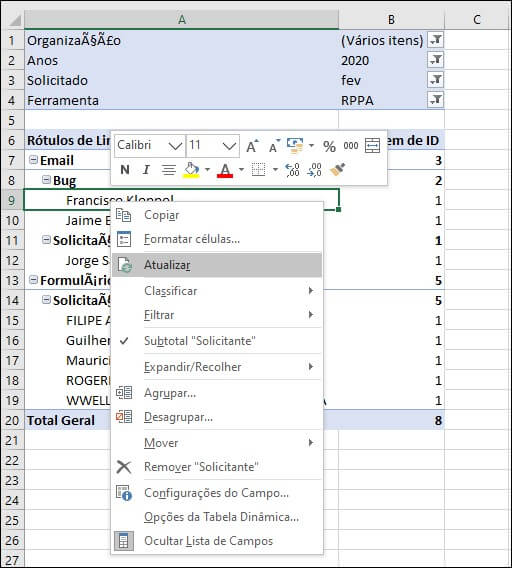
Task: Collapse the Bug group minus box
Action: coord(46,180)
